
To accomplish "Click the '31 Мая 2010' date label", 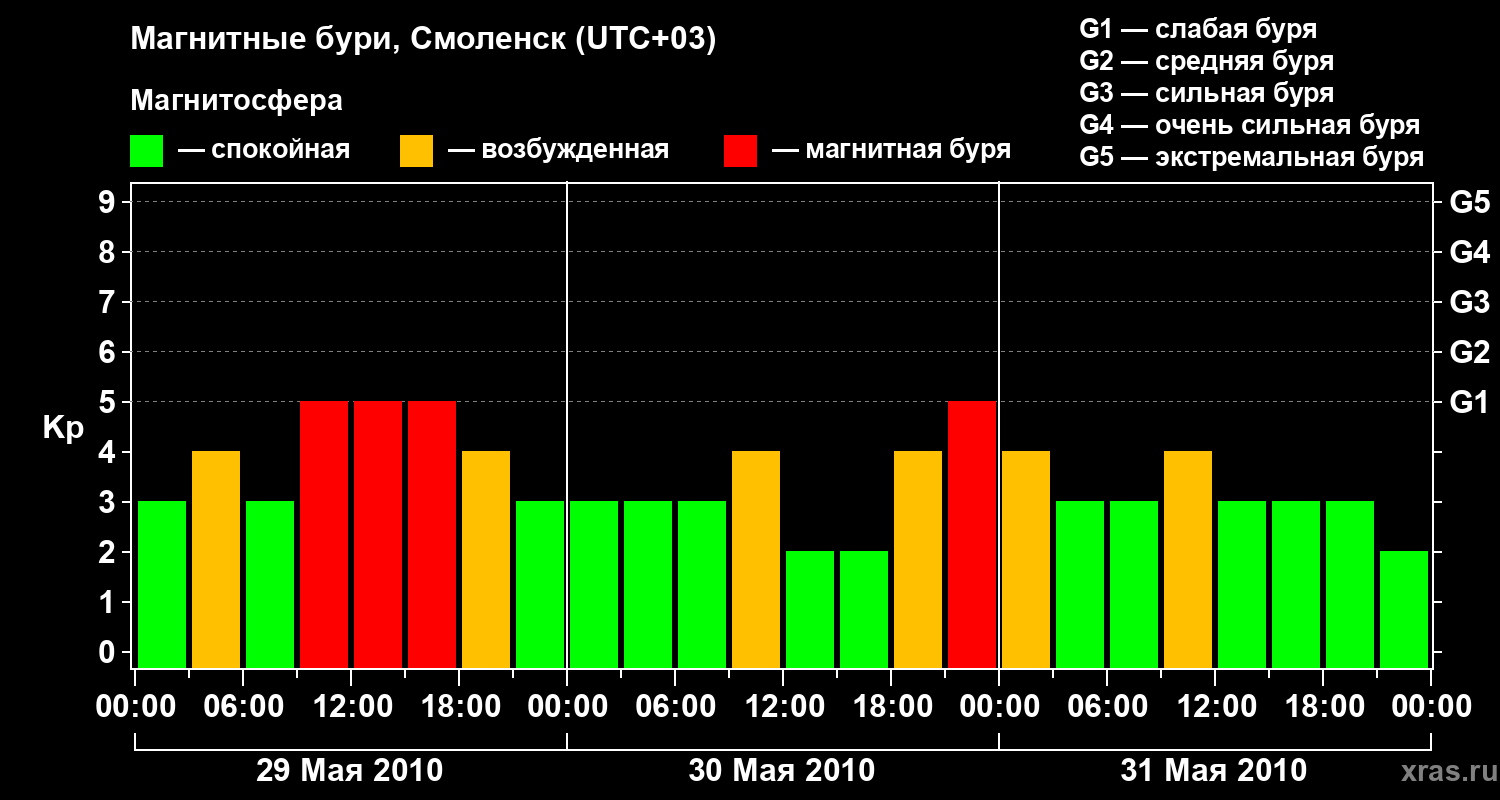I will coord(1214,770).
